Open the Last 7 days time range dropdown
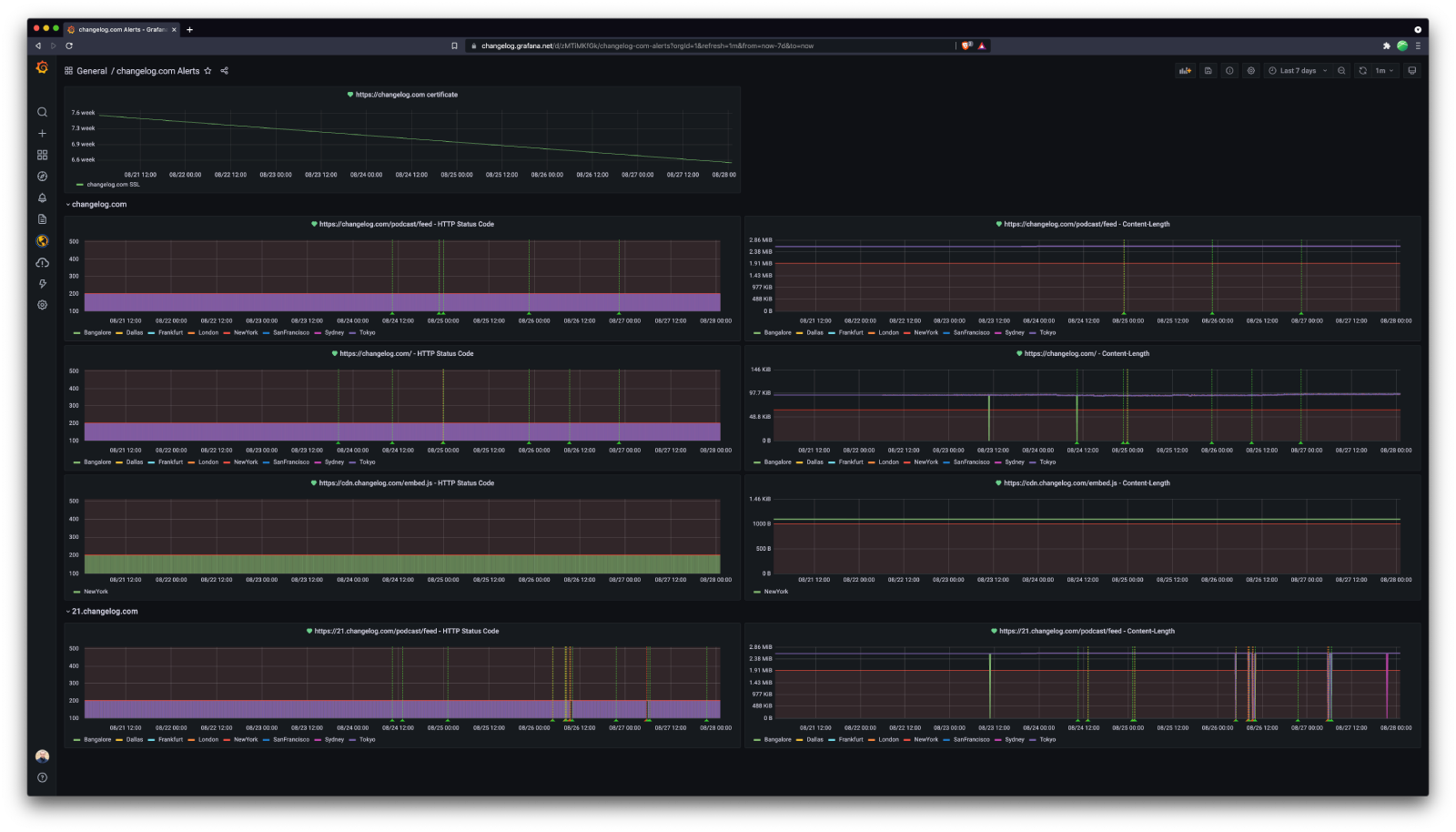This screenshot has width=1456, height=832. coord(1296,70)
